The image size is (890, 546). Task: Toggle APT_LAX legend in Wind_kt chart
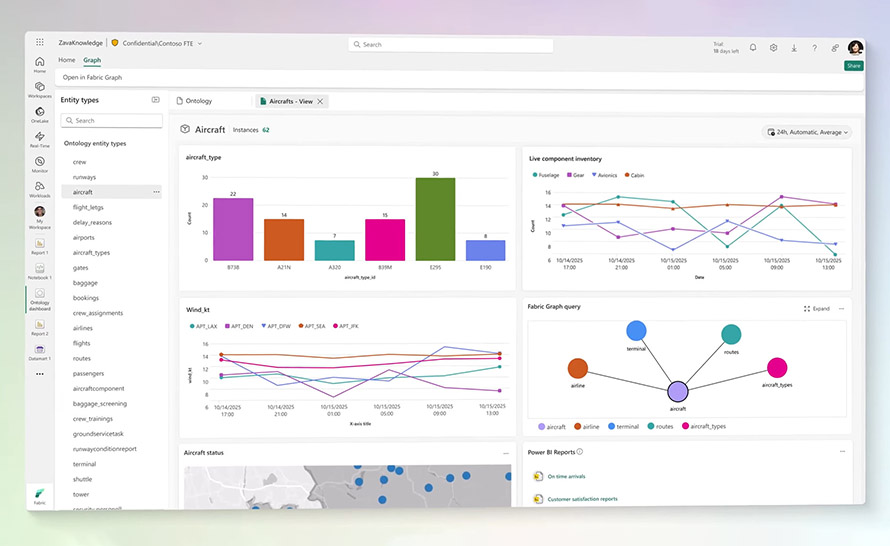203,326
